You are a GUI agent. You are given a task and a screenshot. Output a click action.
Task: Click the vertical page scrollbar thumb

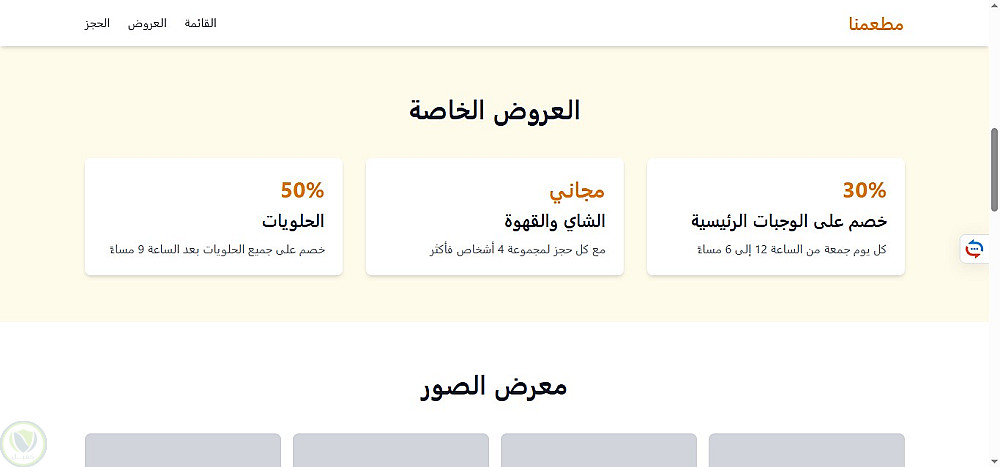pyautogui.click(x=994, y=170)
